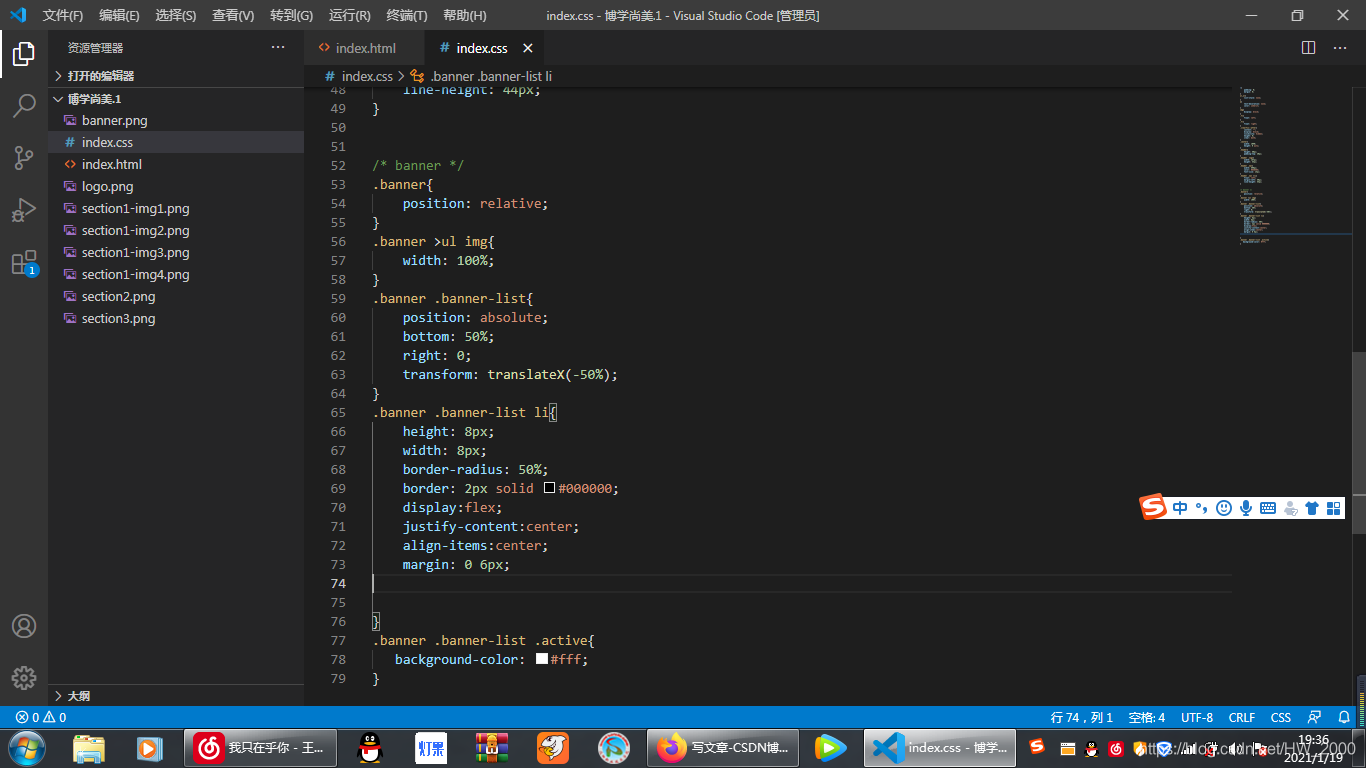Click the #fff color swatch
Screen dimensions: 1366x768
[542, 659]
